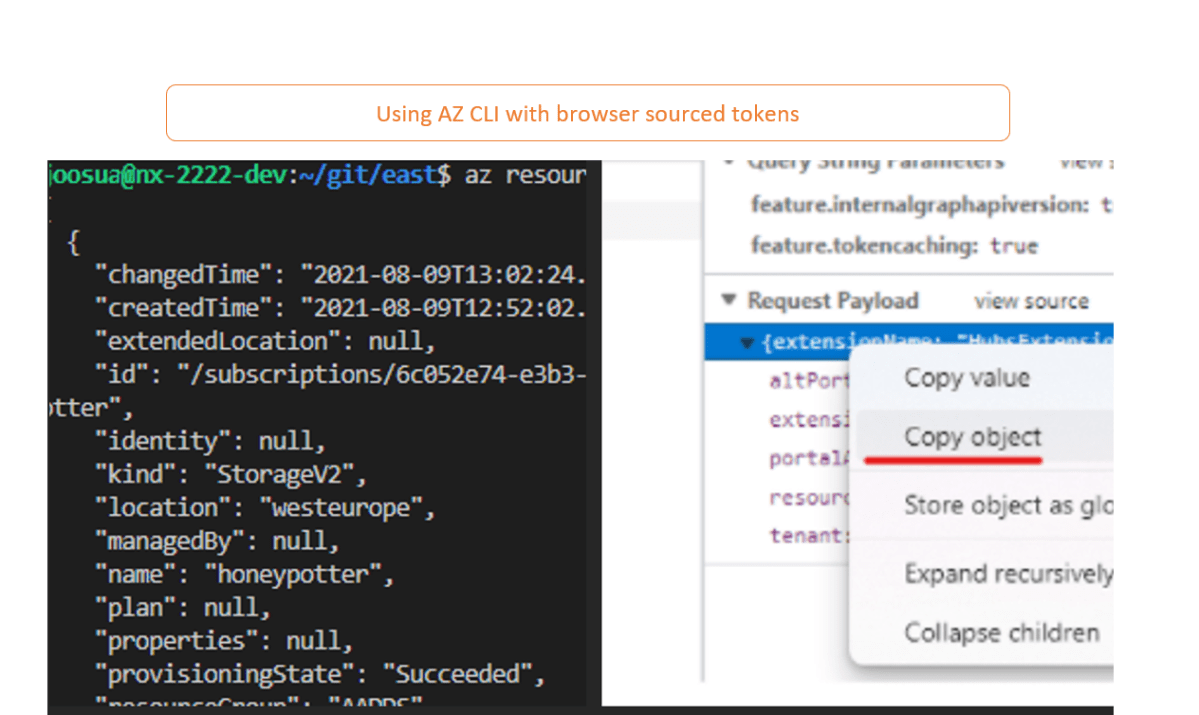Select "Copy value" in the context menu
This screenshot has height=715, width=1199.
point(966,378)
